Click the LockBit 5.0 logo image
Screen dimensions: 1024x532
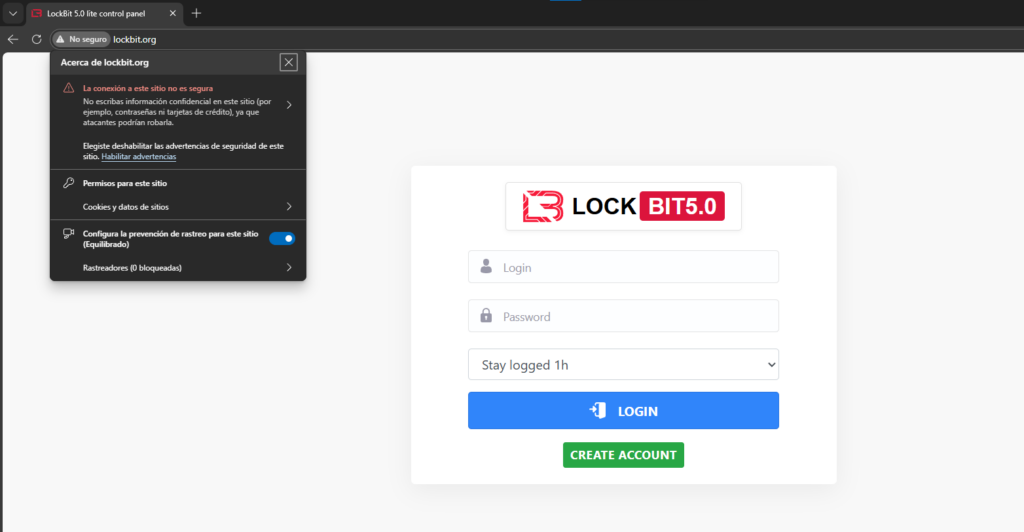pyautogui.click(x=623, y=206)
